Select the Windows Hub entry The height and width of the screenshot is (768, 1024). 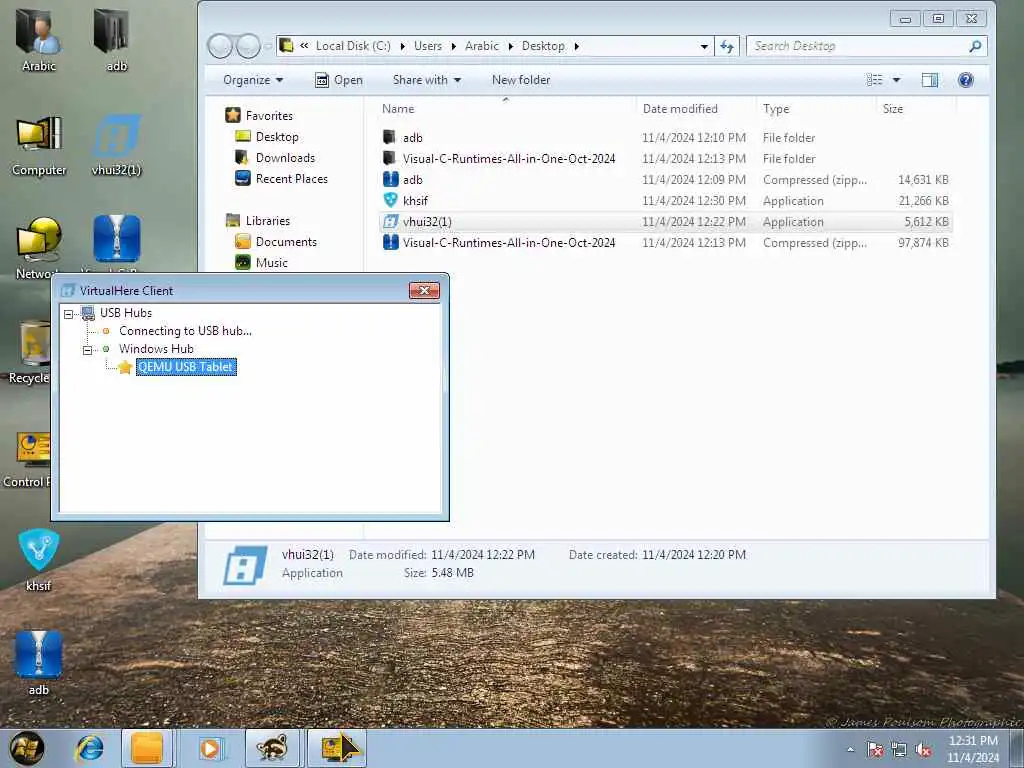(x=156, y=349)
